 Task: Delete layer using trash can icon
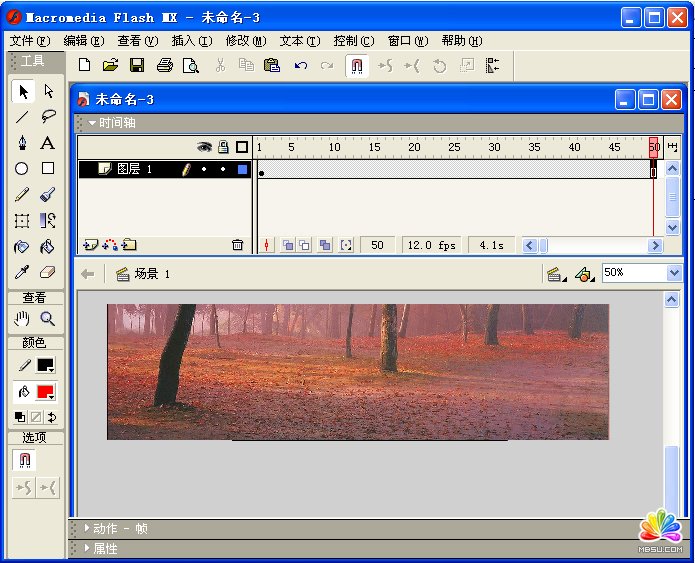click(237, 245)
